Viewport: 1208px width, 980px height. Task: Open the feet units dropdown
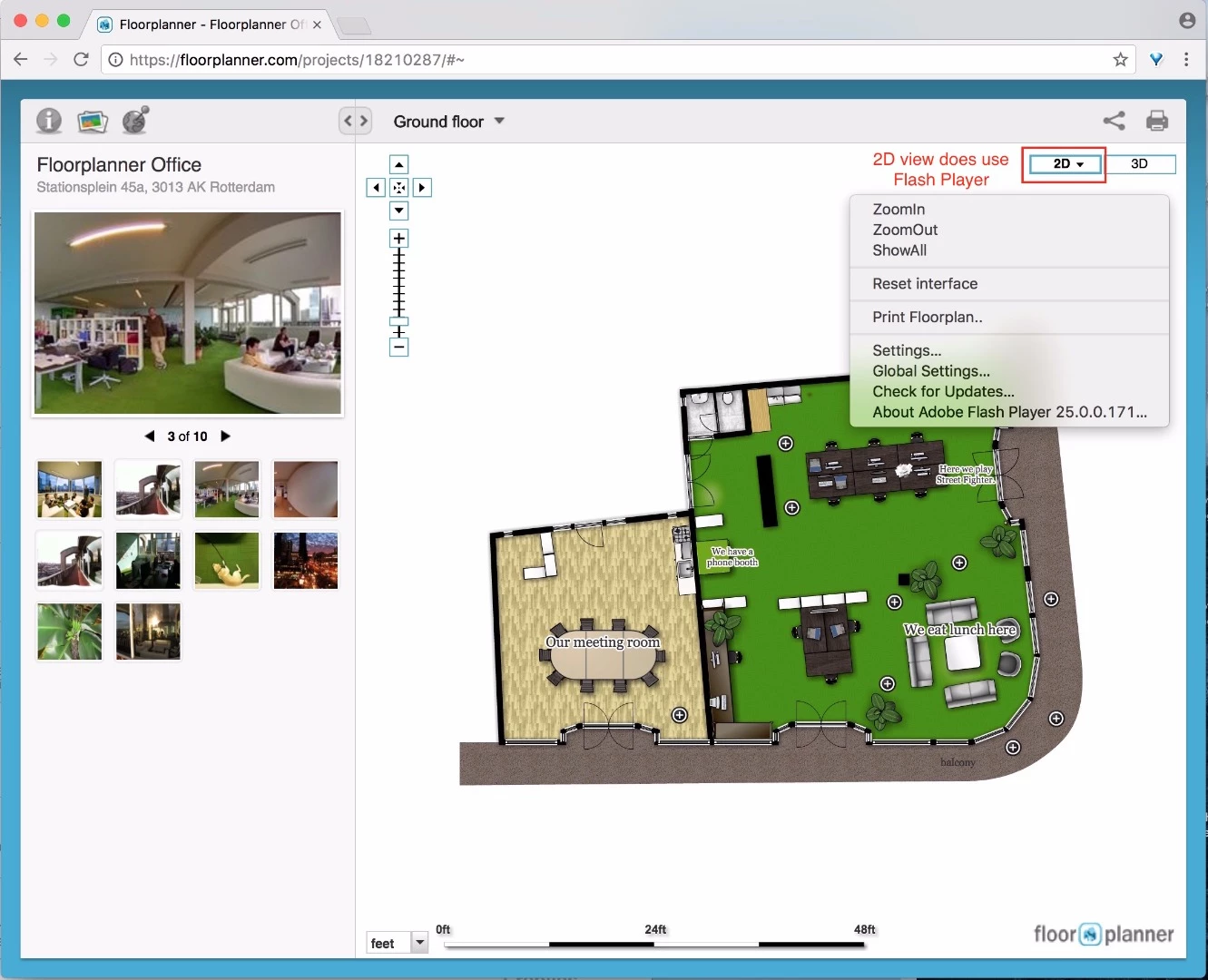(x=398, y=944)
